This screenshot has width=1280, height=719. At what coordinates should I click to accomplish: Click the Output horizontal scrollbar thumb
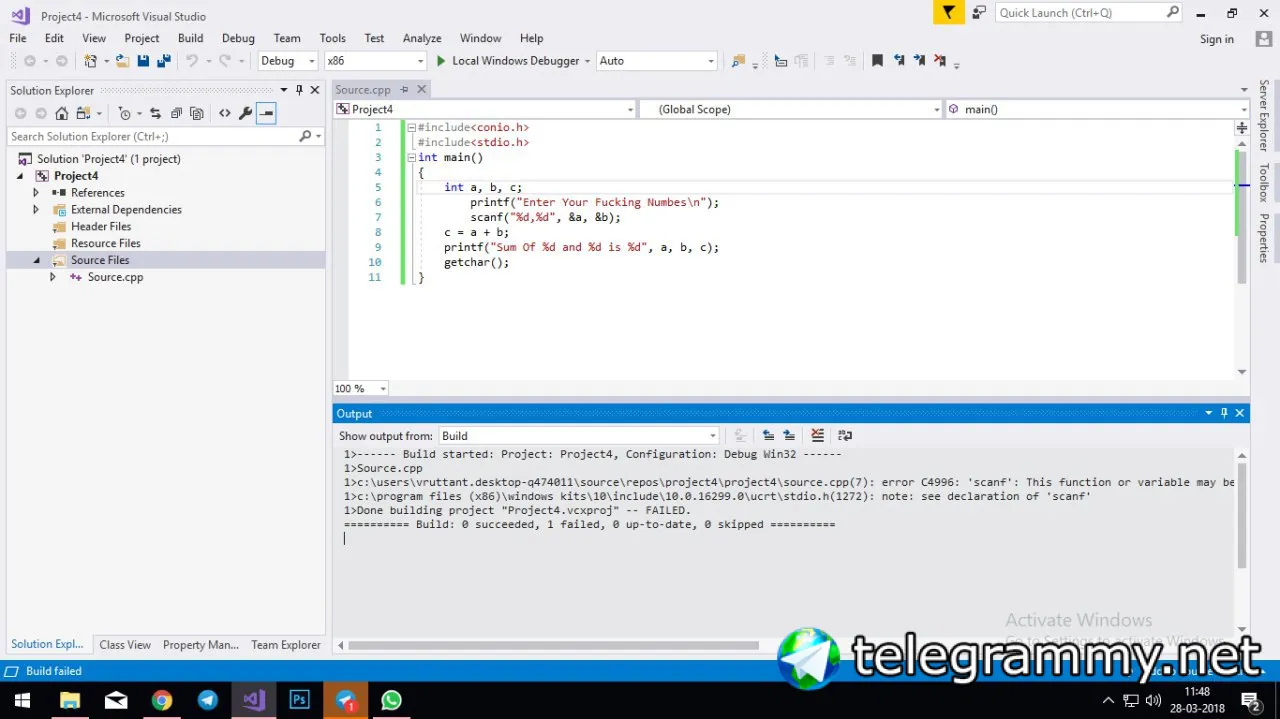click(x=552, y=645)
